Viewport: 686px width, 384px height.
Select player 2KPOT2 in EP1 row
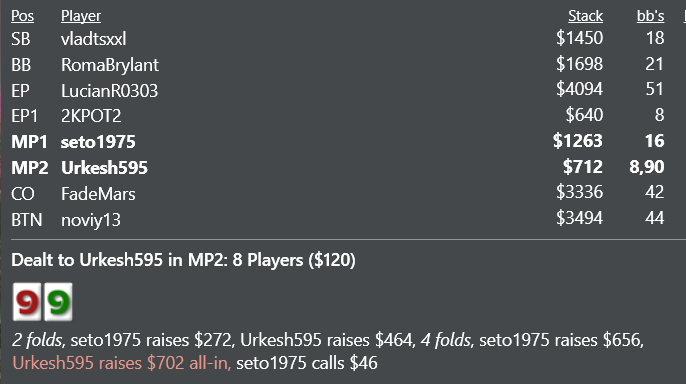(91, 116)
